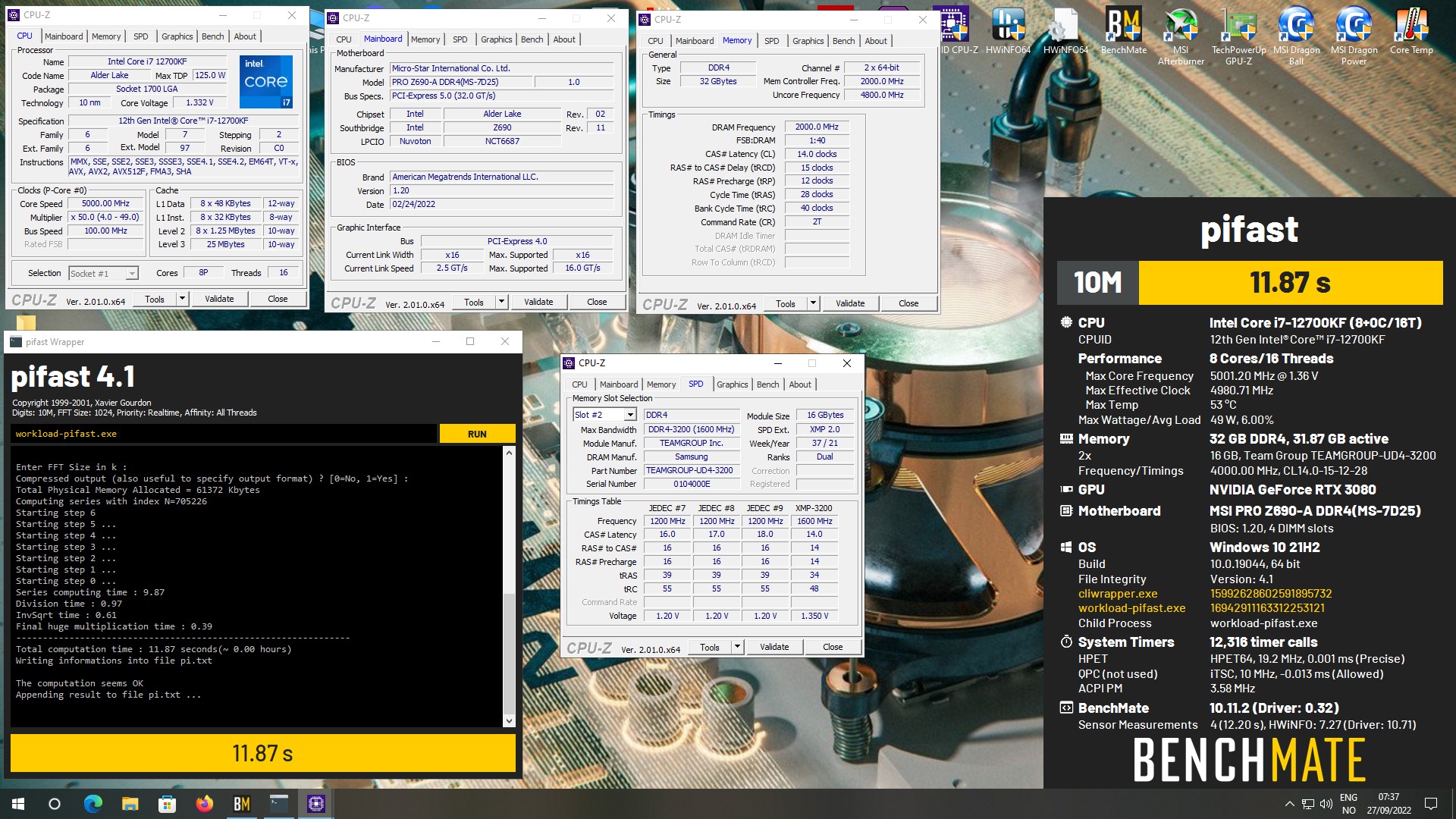
Task: Select the Core Speed 5000.00 MHz value
Action: (x=105, y=204)
